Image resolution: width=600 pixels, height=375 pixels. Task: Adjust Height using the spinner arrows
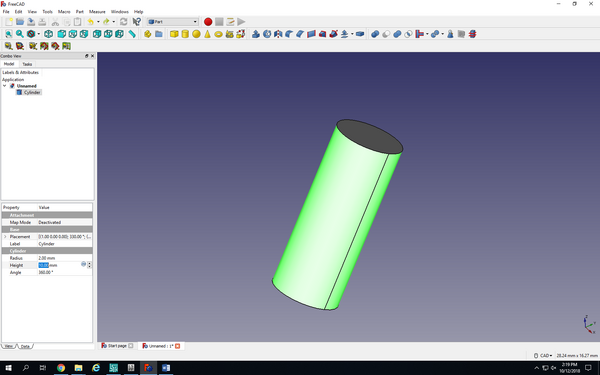point(90,265)
